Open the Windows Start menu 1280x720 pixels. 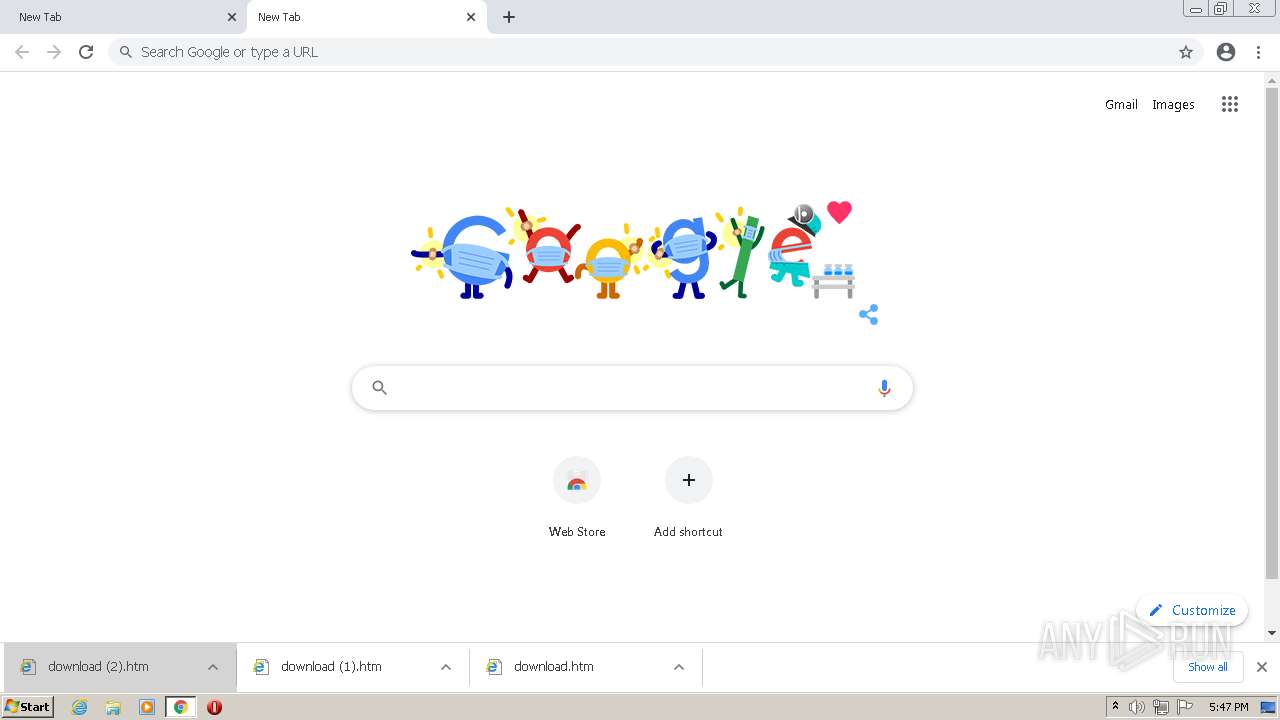click(x=28, y=707)
